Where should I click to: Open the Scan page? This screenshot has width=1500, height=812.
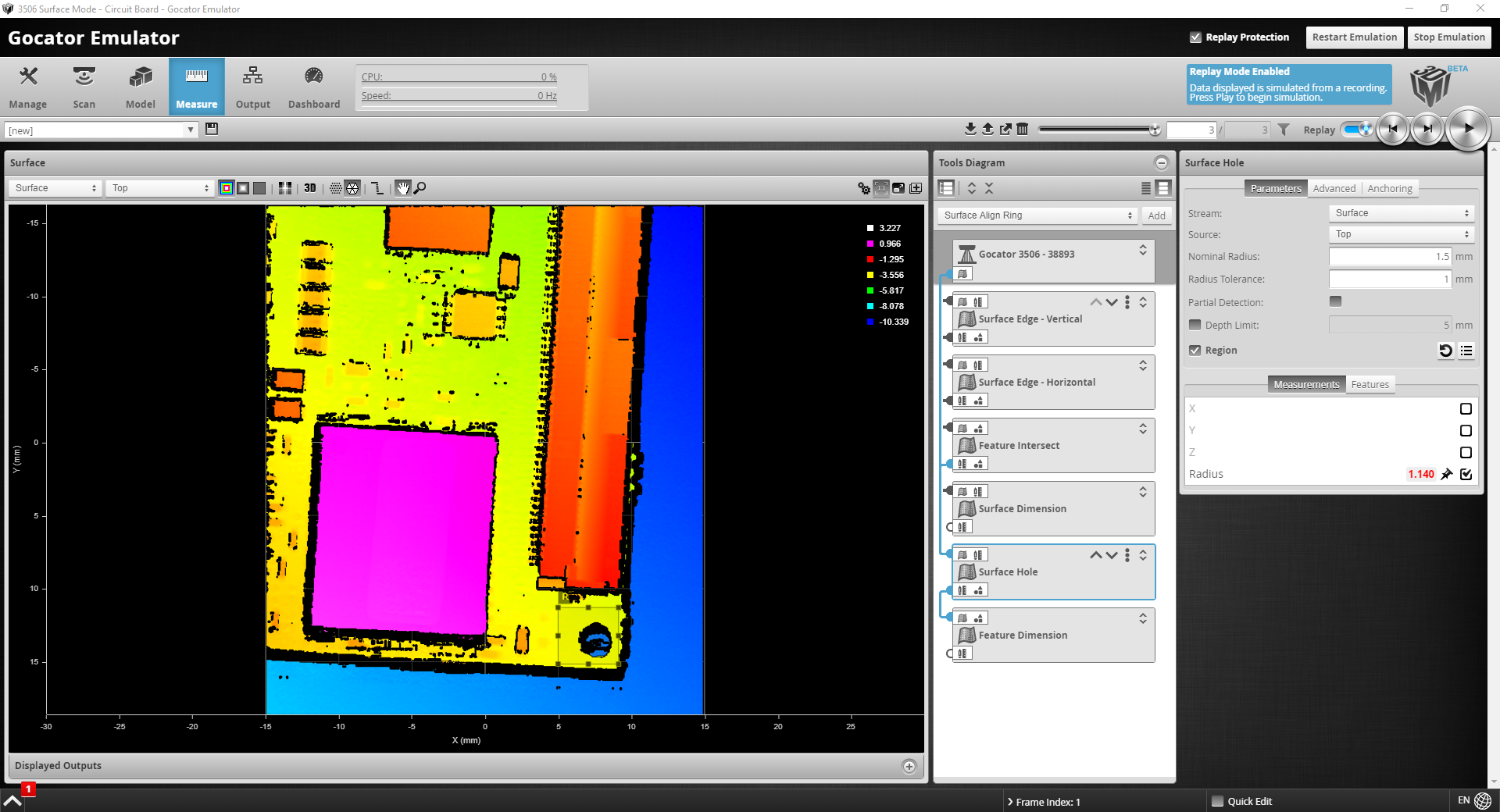[x=84, y=87]
